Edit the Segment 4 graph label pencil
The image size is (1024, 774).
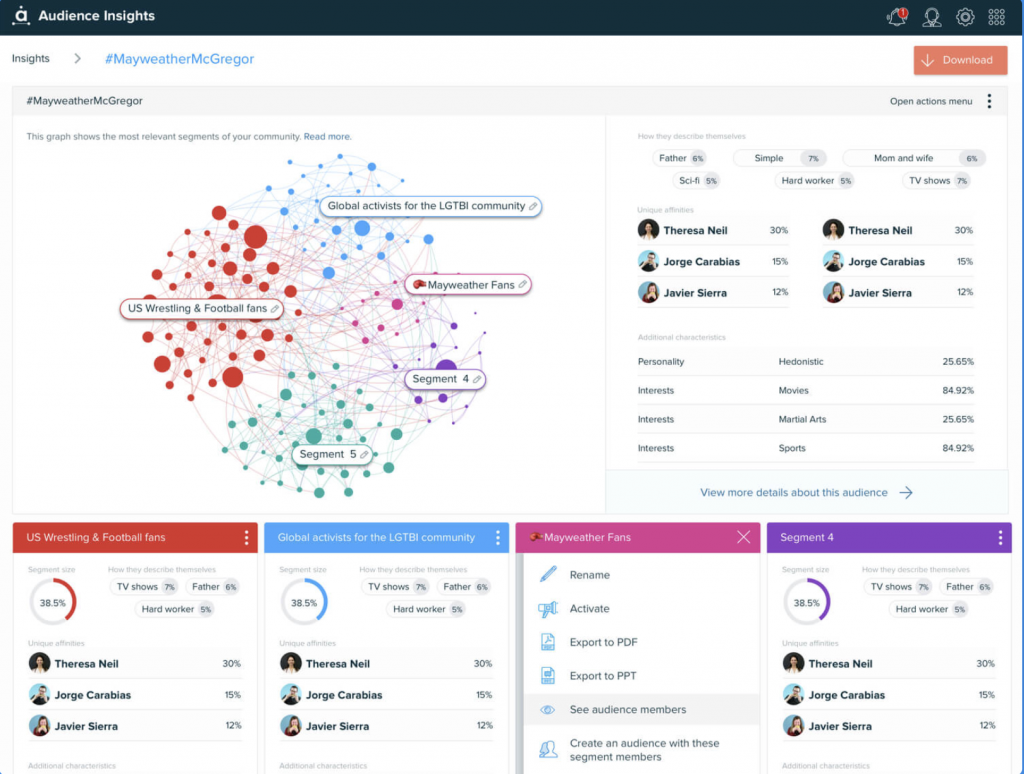pyautogui.click(x=477, y=379)
